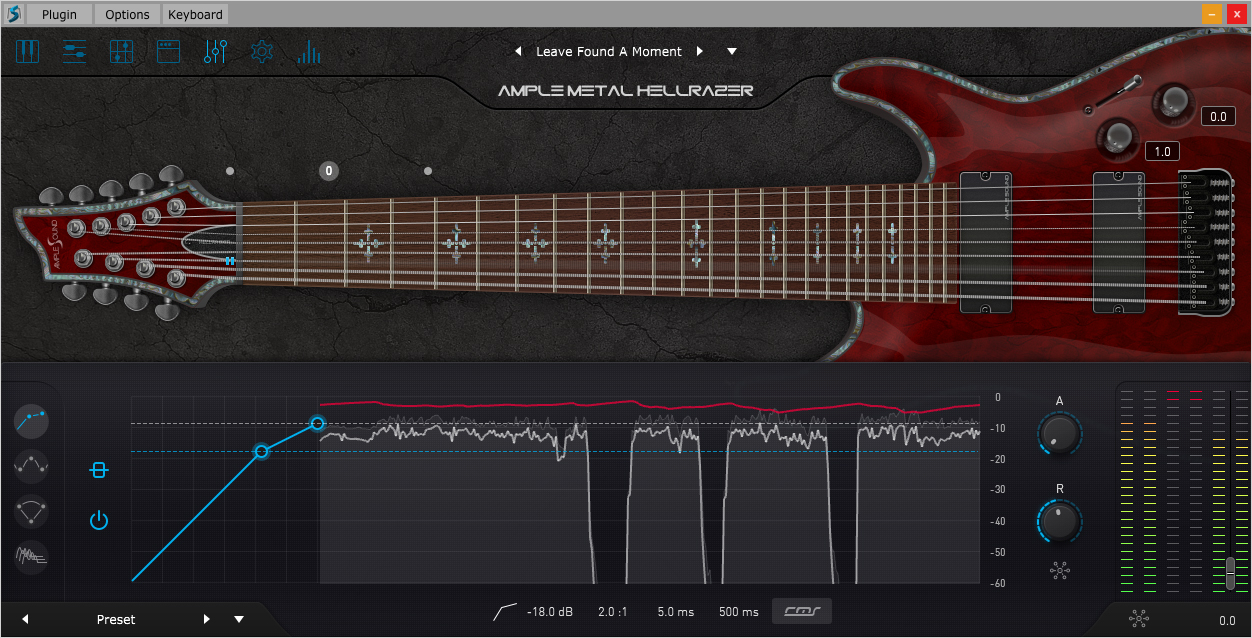
Task: Open the bottom Preset list dropdown triangle
Action: tap(239, 620)
